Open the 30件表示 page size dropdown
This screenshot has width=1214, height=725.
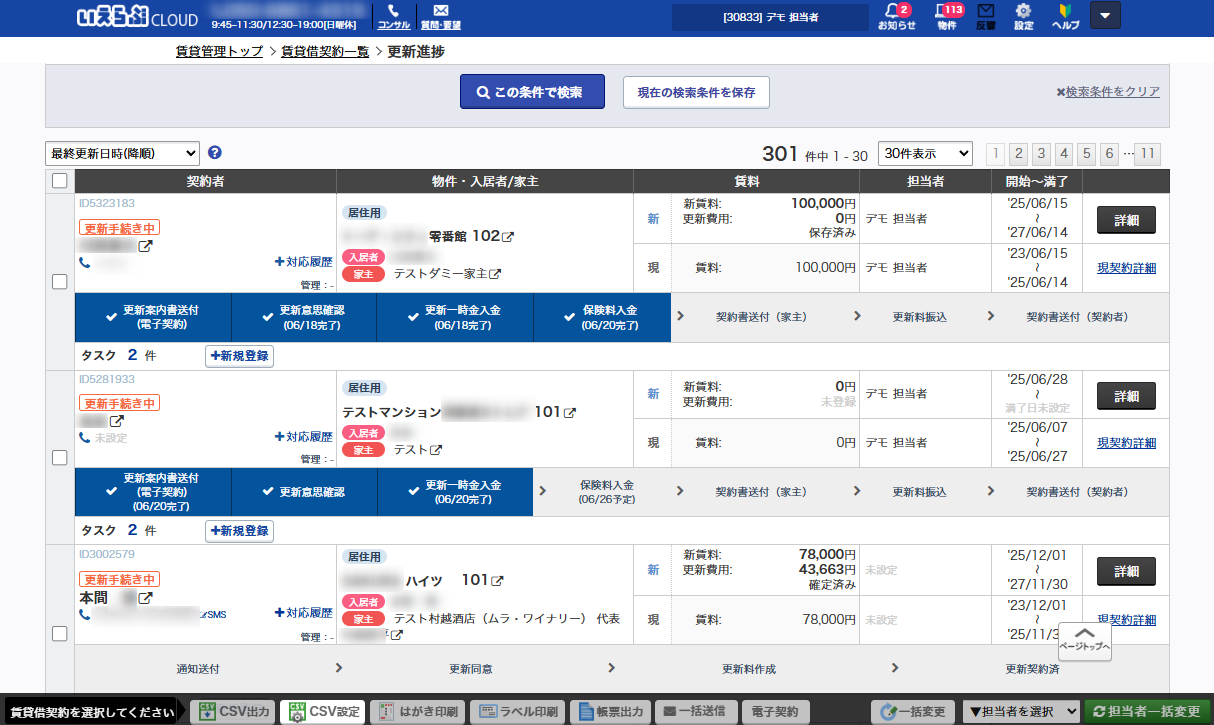click(x=925, y=153)
